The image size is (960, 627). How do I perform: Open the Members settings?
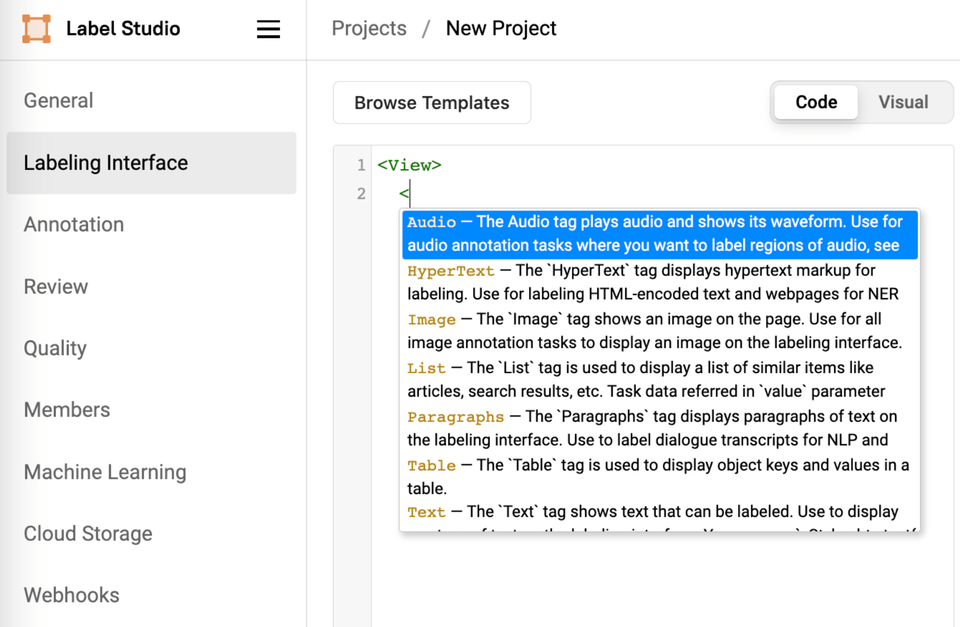tap(66, 410)
